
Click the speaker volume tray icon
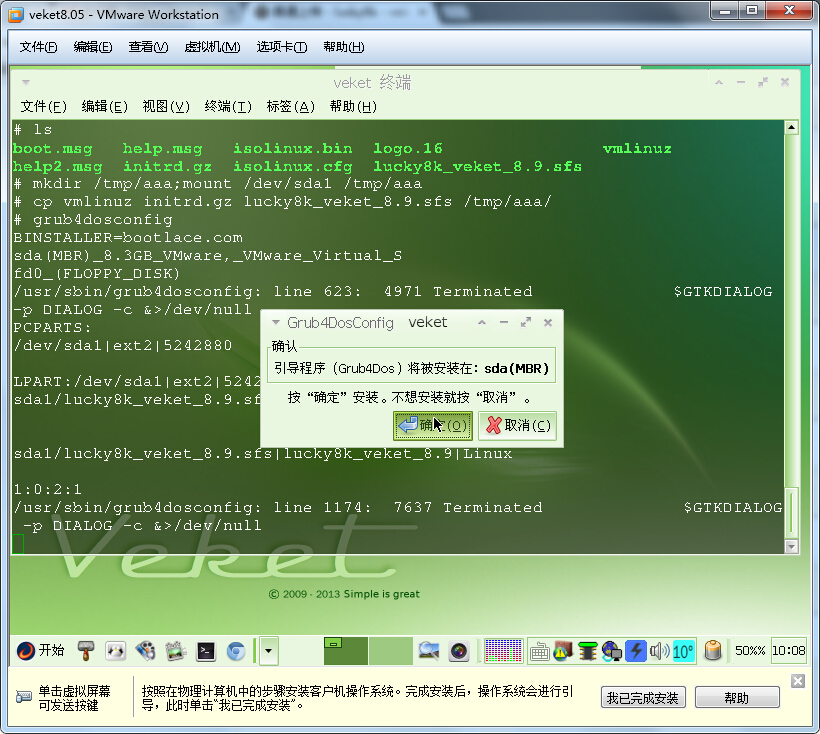659,651
